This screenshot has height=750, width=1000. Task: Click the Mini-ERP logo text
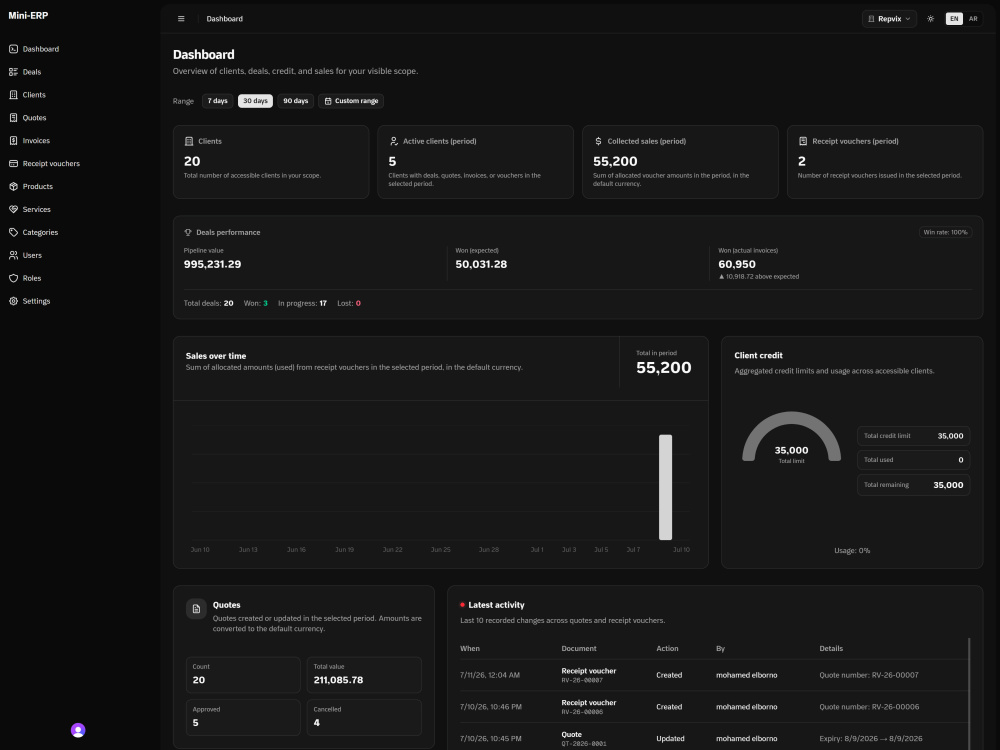pos(28,15)
